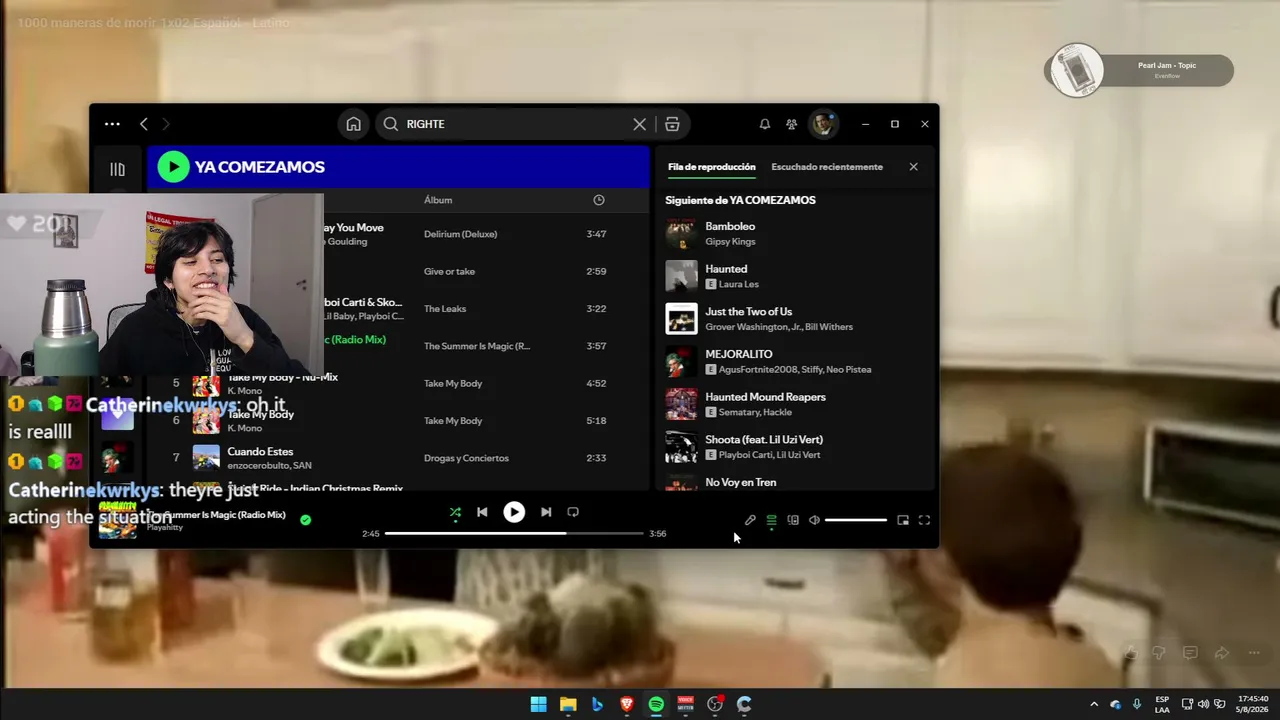This screenshot has width=1280, height=720.
Task: Skip to previous track
Action: point(482,512)
